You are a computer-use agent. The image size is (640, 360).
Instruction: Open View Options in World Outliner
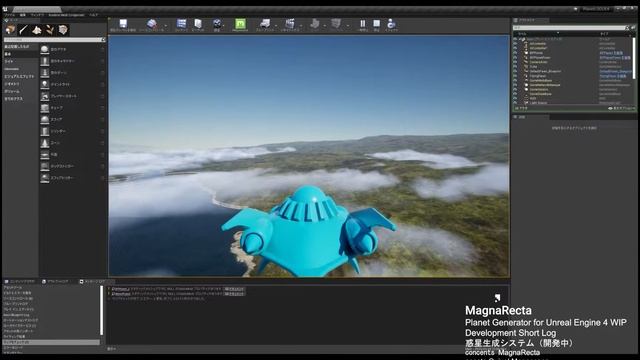(x=622, y=109)
